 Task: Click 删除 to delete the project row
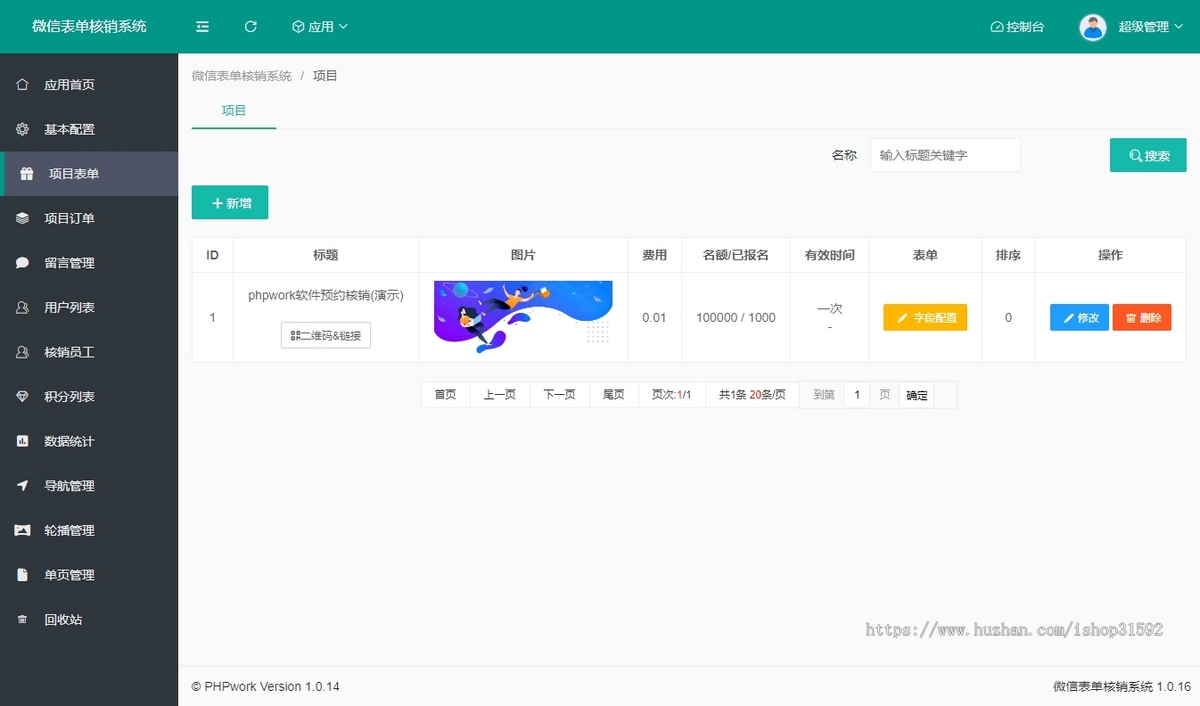[1141, 317]
